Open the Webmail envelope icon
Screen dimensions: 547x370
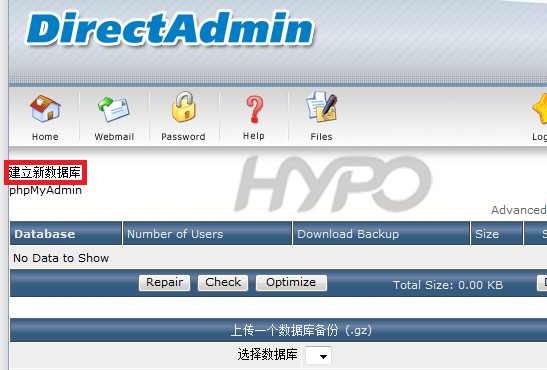click(x=114, y=110)
